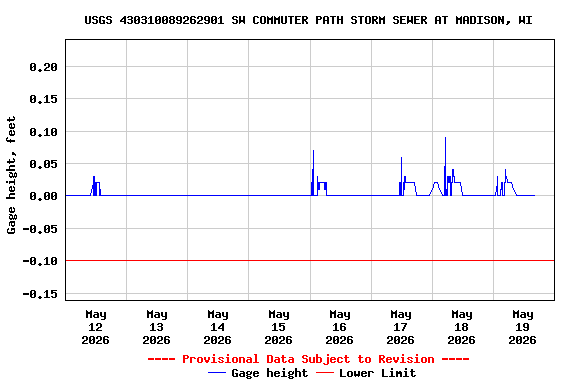This screenshot has height=384, width=576.
Task: Click the chart title naming the USGS Madison station
Action: point(308,20)
